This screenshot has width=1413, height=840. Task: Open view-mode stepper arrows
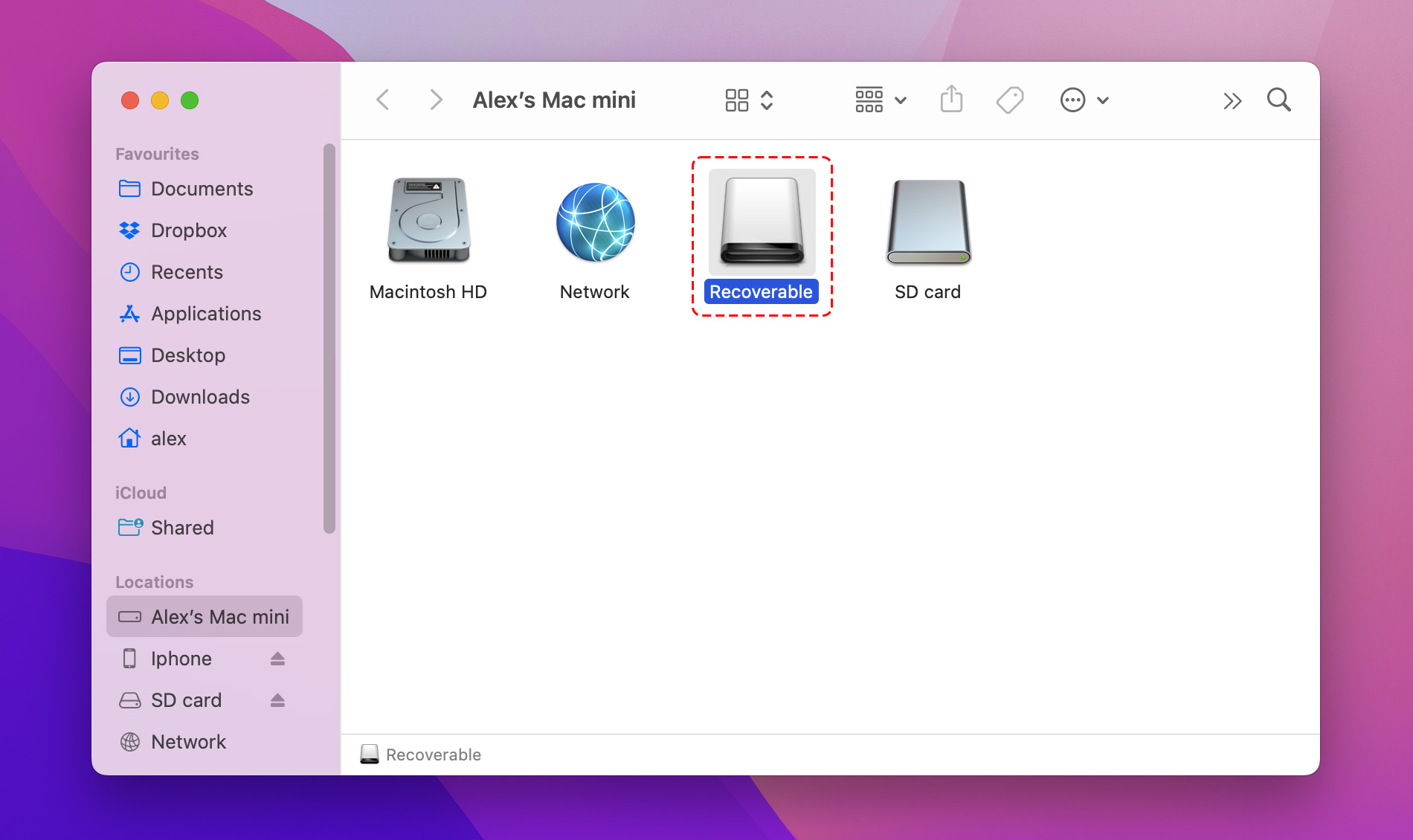tap(767, 100)
